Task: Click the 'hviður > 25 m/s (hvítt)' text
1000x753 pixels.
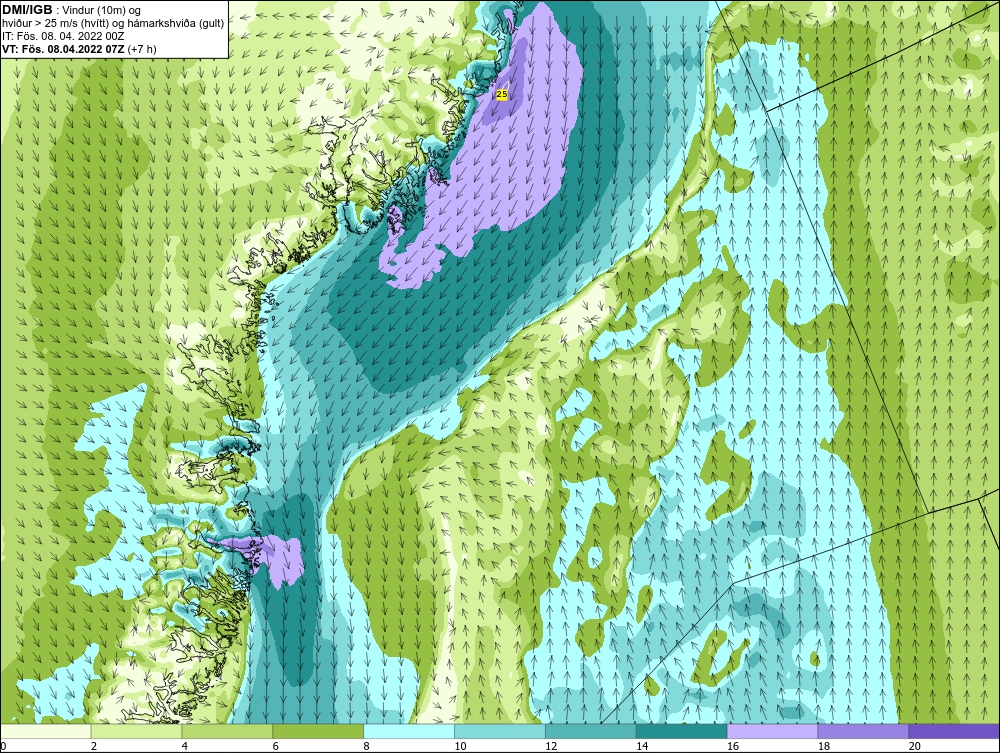Action: tap(53, 23)
